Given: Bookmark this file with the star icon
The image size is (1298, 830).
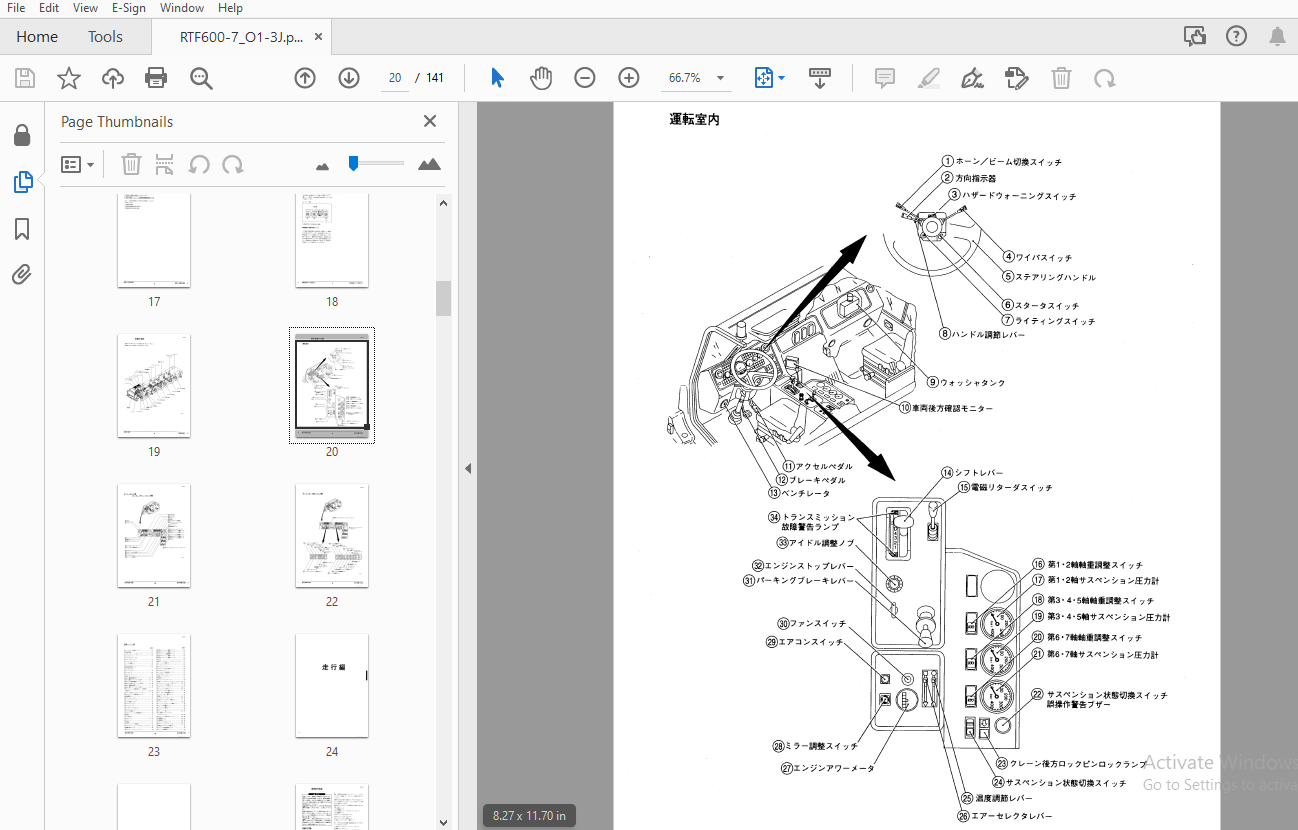Looking at the screenshot, I should click(x=69, y=78).
